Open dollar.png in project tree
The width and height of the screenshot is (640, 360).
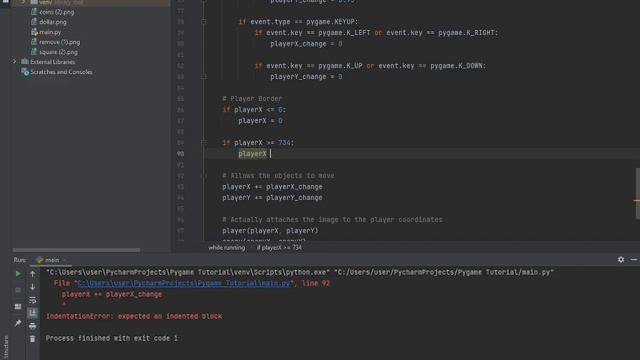(x=52, y=22)
